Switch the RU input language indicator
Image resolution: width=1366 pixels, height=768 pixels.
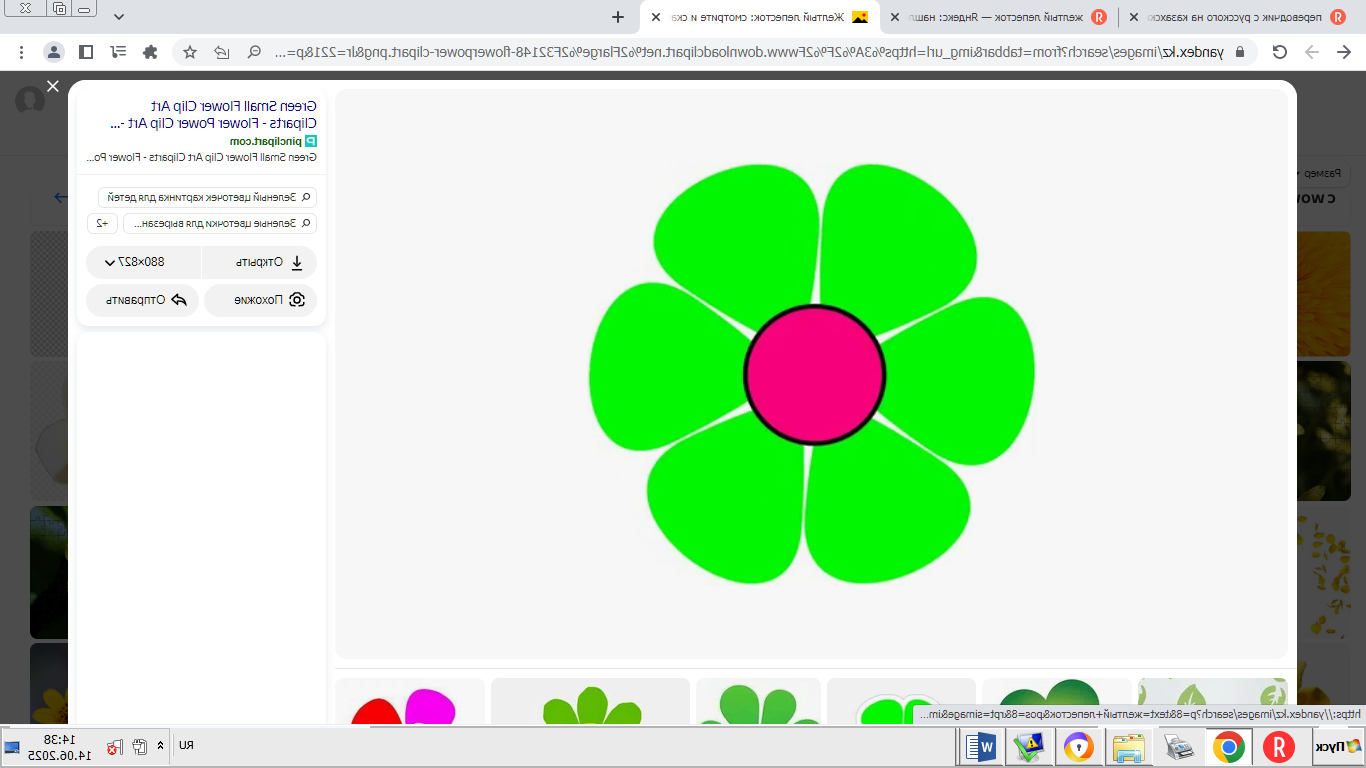pos(186,746)
